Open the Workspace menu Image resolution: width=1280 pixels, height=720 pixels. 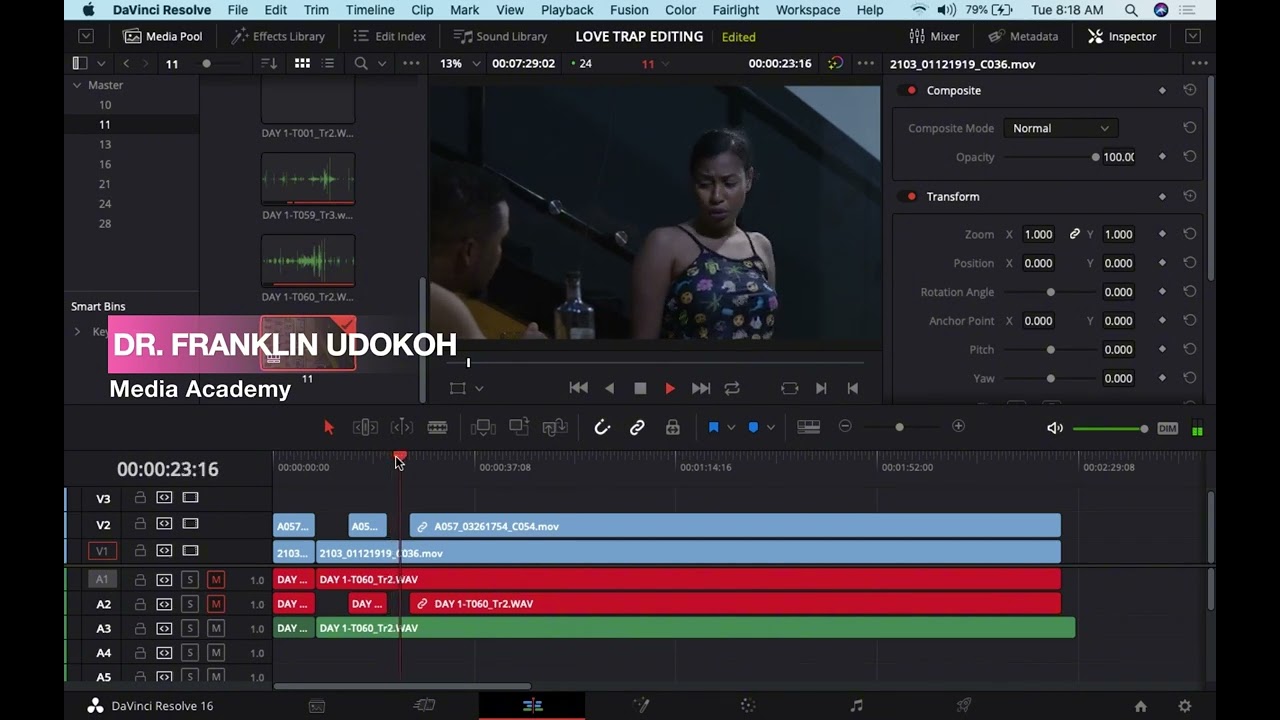click(x=808, y=10)
